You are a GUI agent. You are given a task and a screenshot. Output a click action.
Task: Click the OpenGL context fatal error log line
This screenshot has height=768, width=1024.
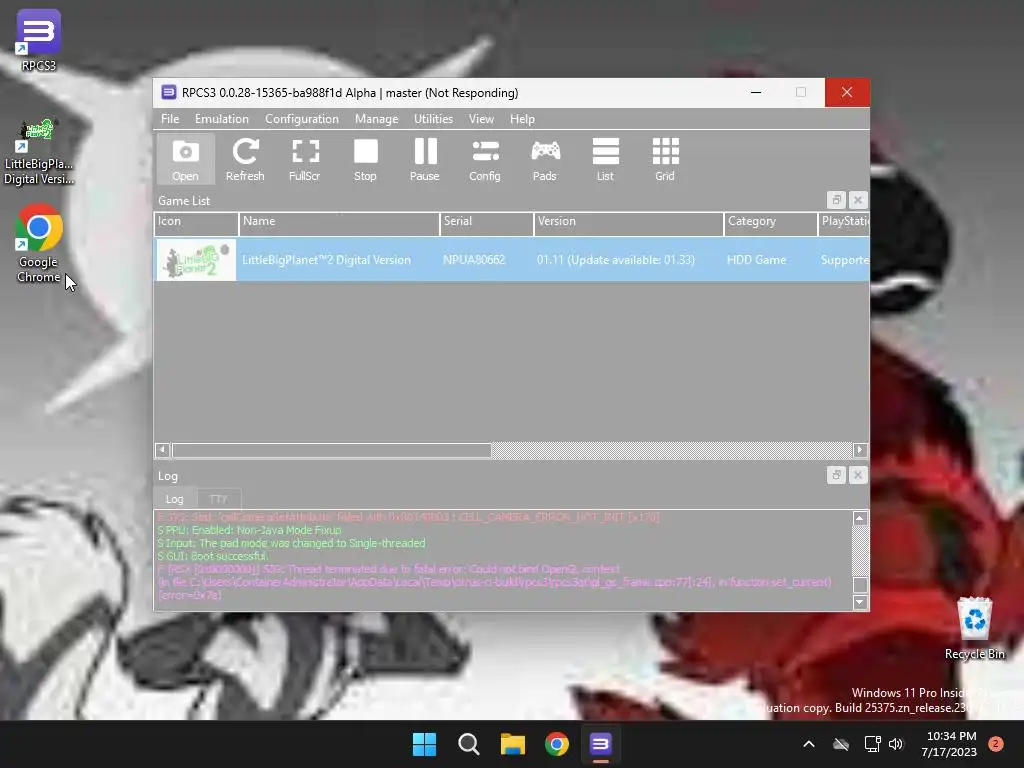(x=389, y=569)
